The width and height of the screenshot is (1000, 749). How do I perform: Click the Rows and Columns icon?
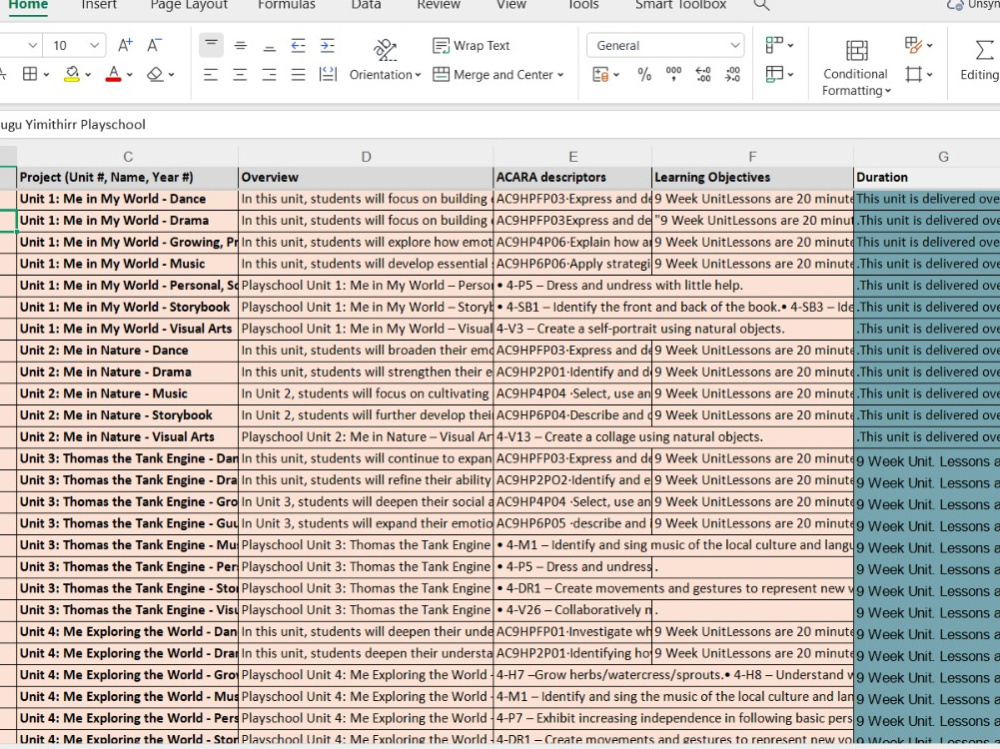pos(774,45)
